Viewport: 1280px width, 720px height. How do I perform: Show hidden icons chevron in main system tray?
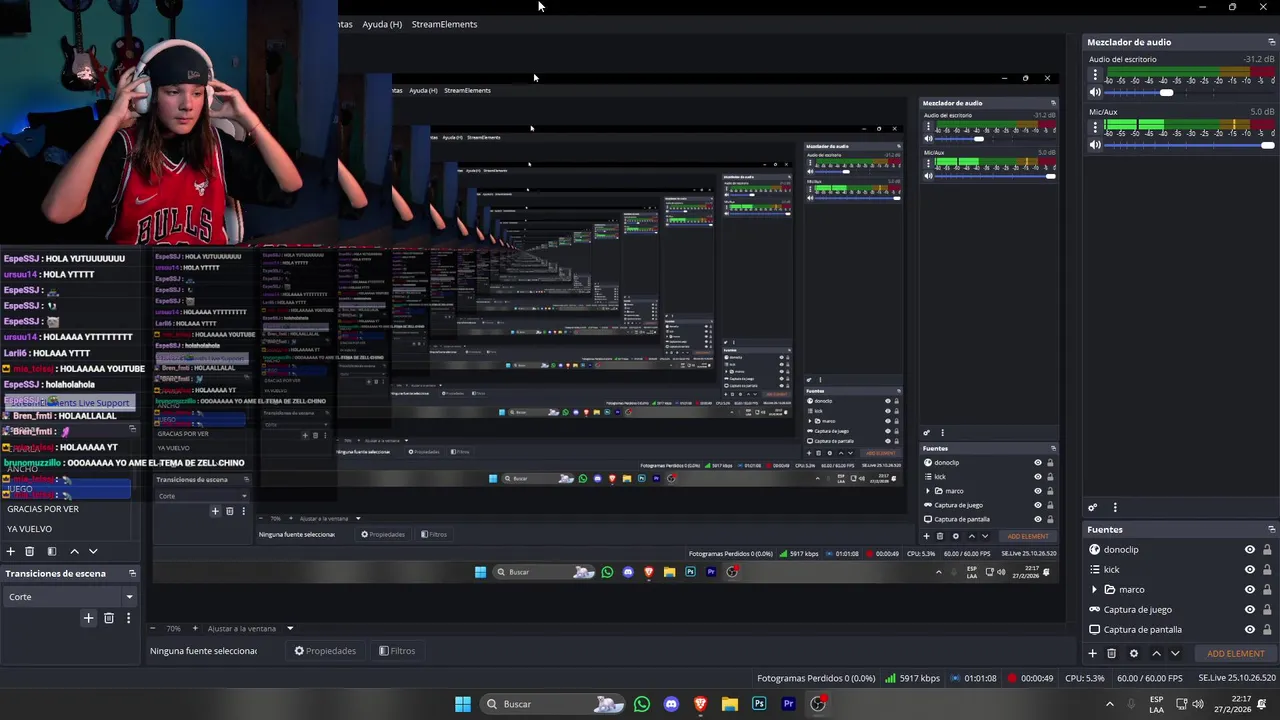click(x=1109, y=704)
